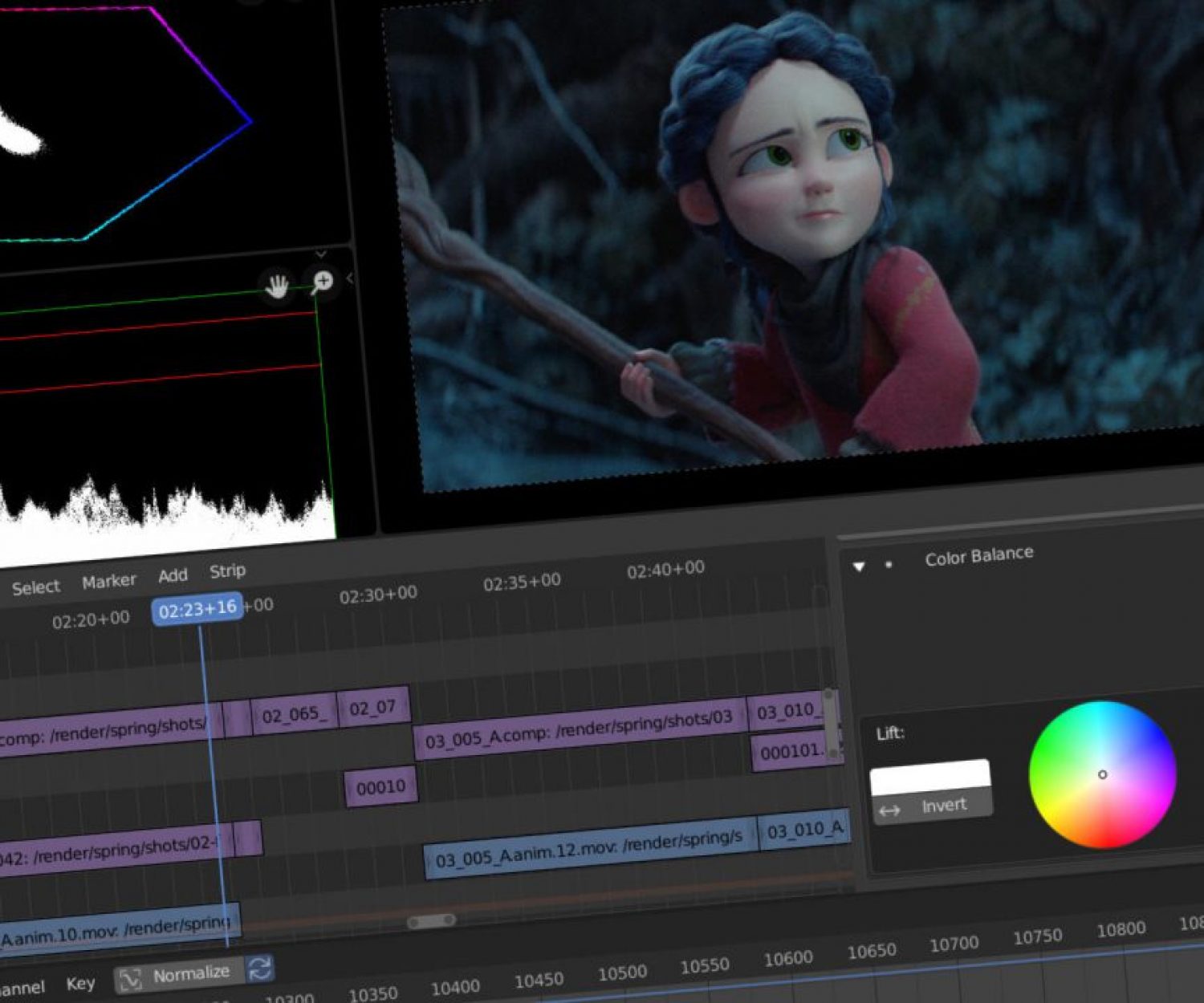Click the sequencer vertical scrollbar handle
The width and height of the screenshot is (1204, 1003).
tap(832, 725)
